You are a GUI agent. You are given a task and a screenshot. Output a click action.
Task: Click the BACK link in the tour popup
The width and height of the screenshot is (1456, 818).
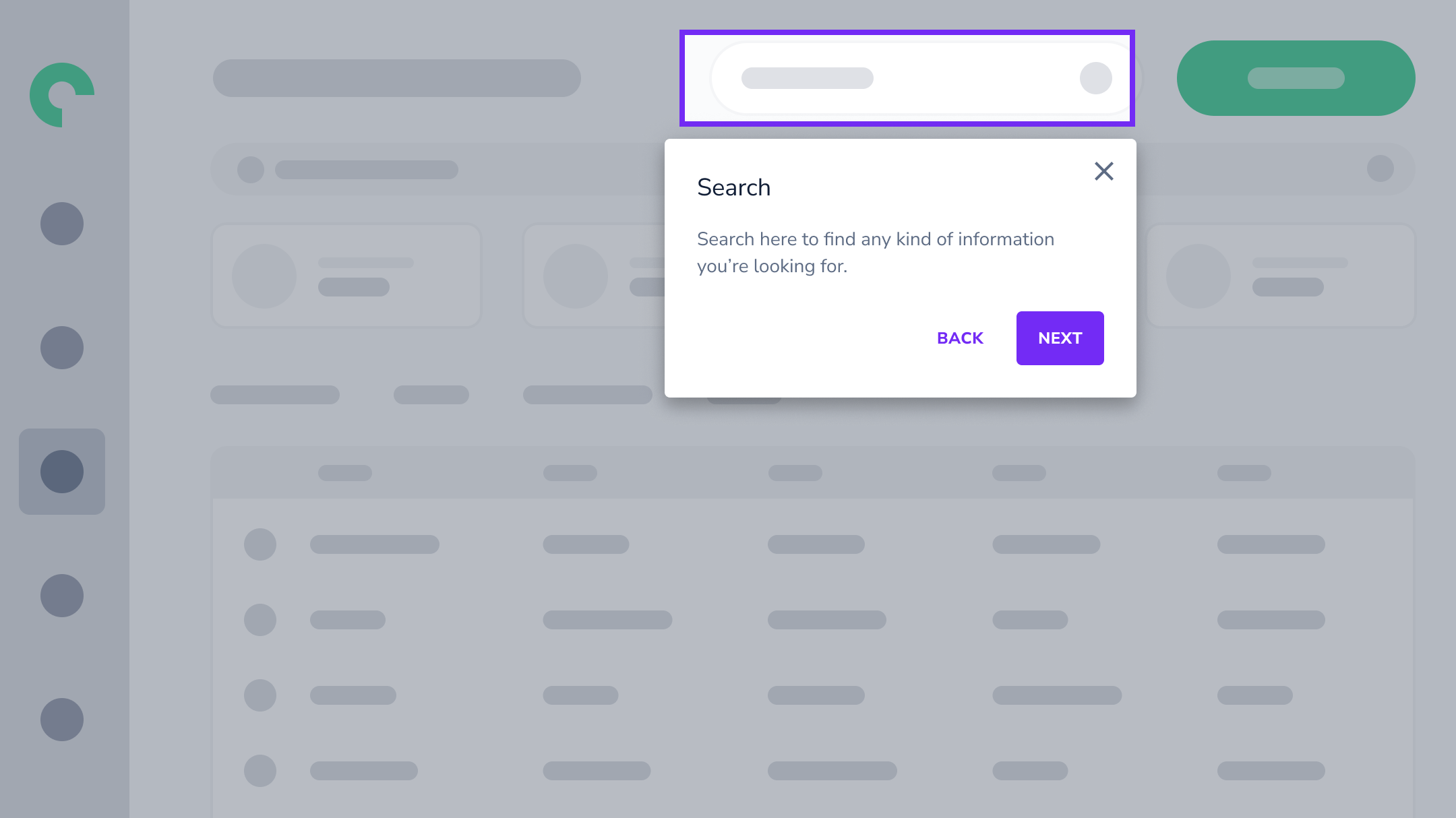click(960, 338)
